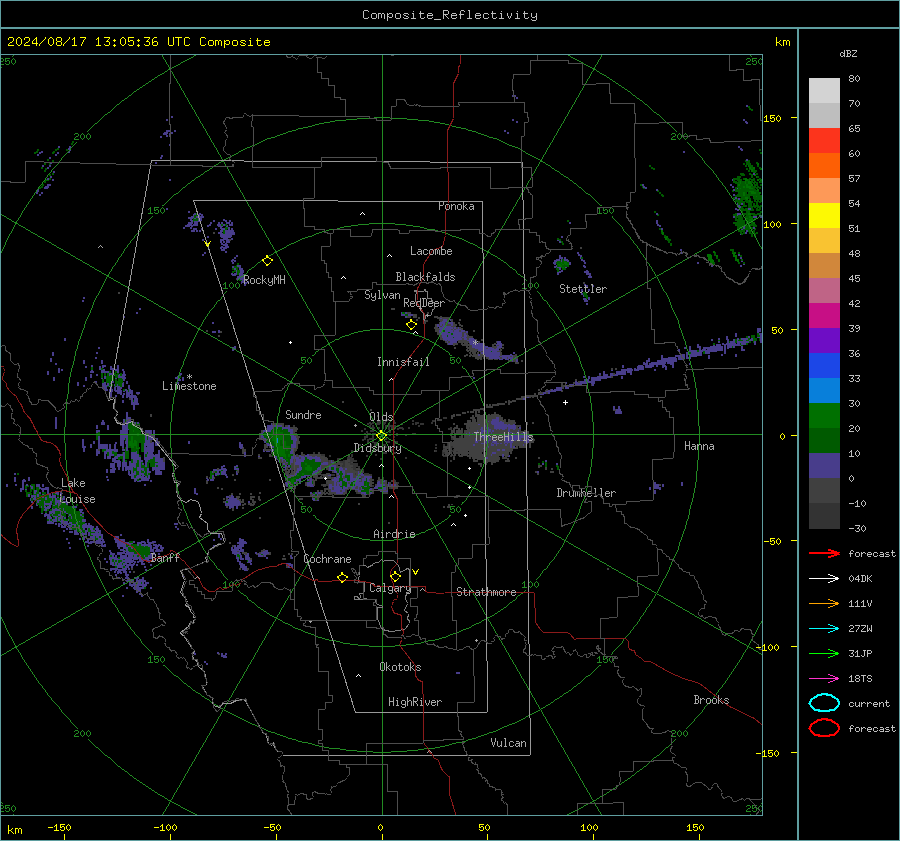Select the Sylvan label on map
Viewport: 900px width, 841px height.
click(x=382, y=295)
